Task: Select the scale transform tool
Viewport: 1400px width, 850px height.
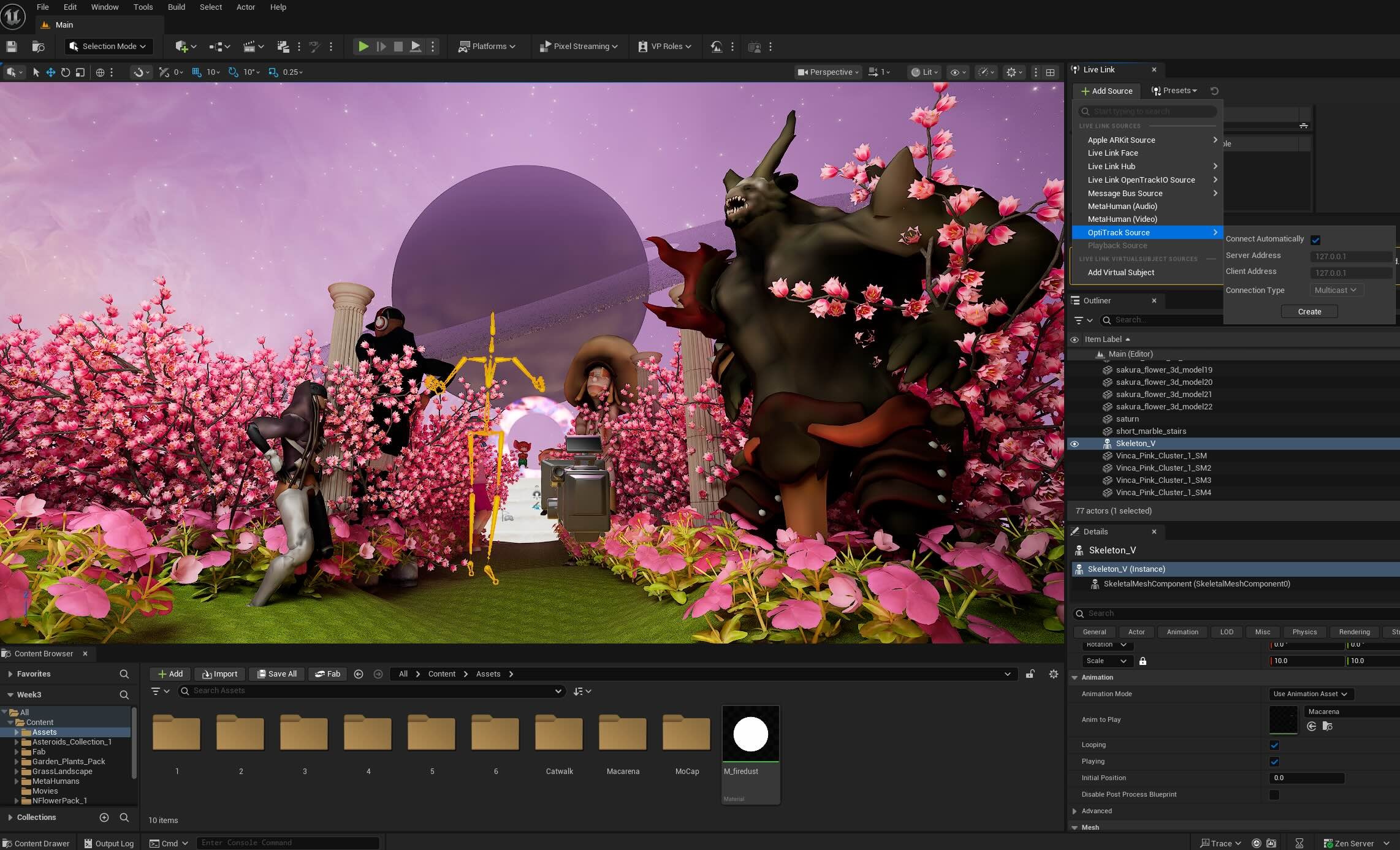Action: pos(80,72)
